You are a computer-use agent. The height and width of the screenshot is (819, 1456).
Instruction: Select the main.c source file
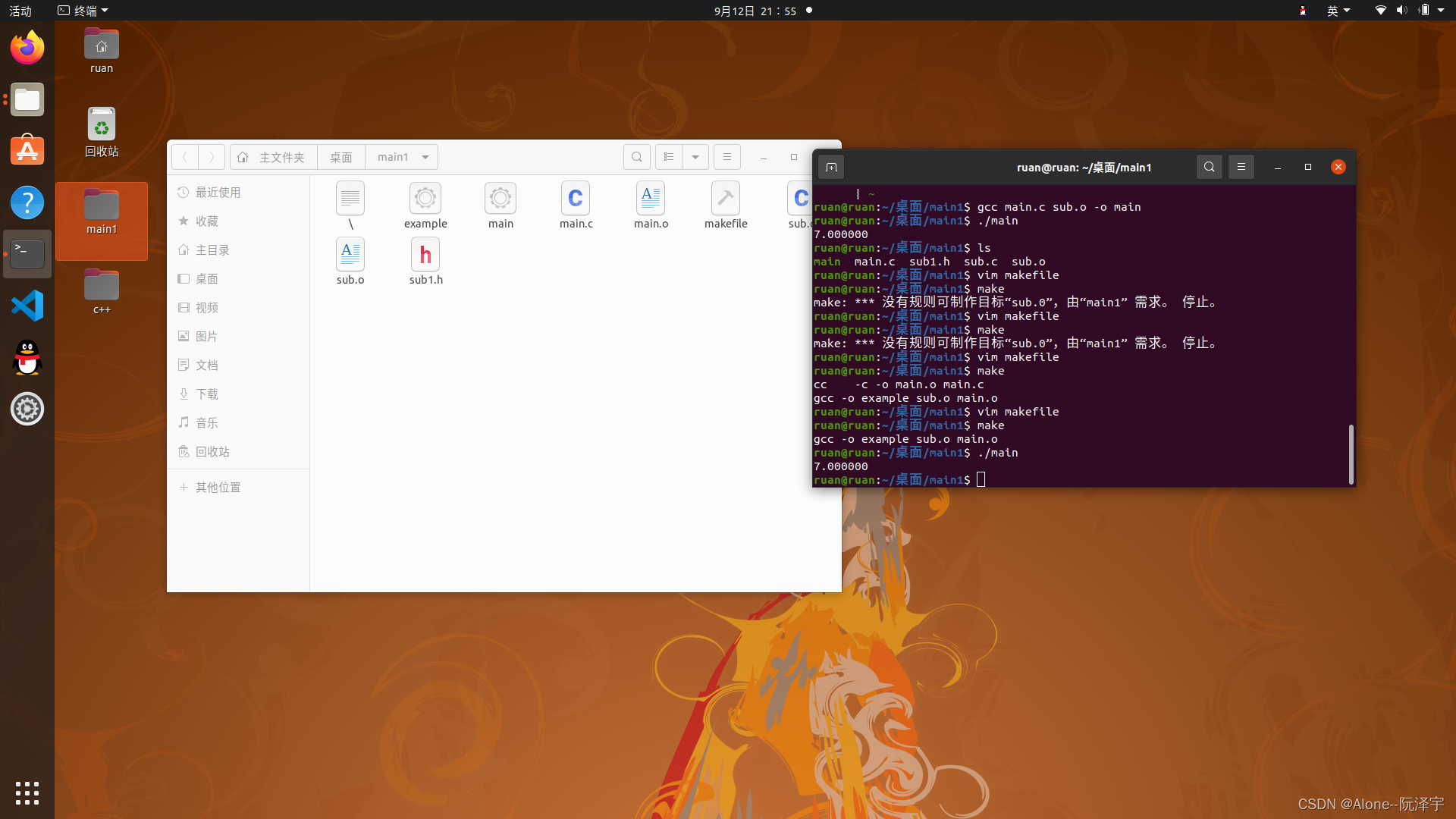576,199
